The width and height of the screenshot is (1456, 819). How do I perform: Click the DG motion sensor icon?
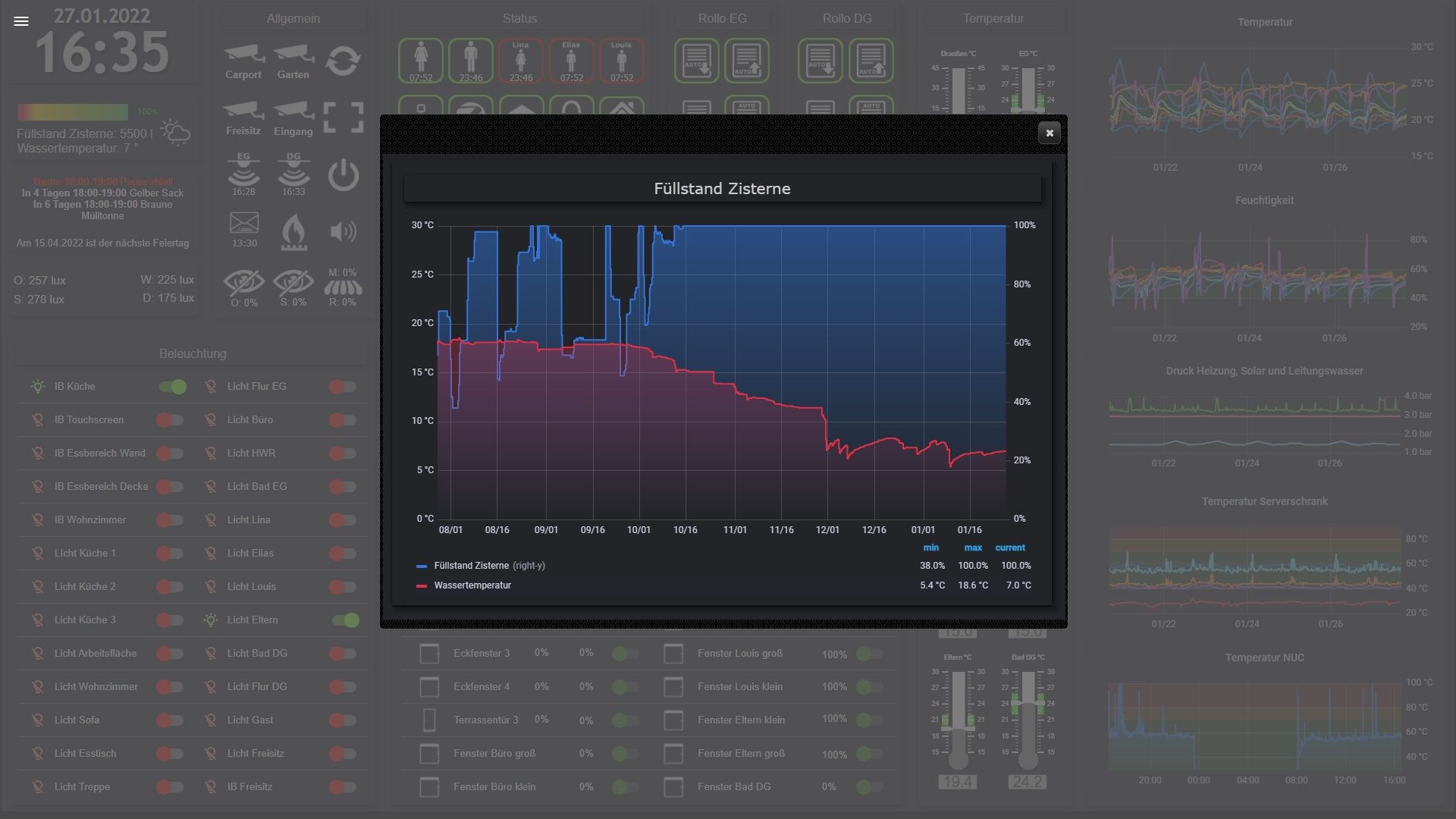293,170
